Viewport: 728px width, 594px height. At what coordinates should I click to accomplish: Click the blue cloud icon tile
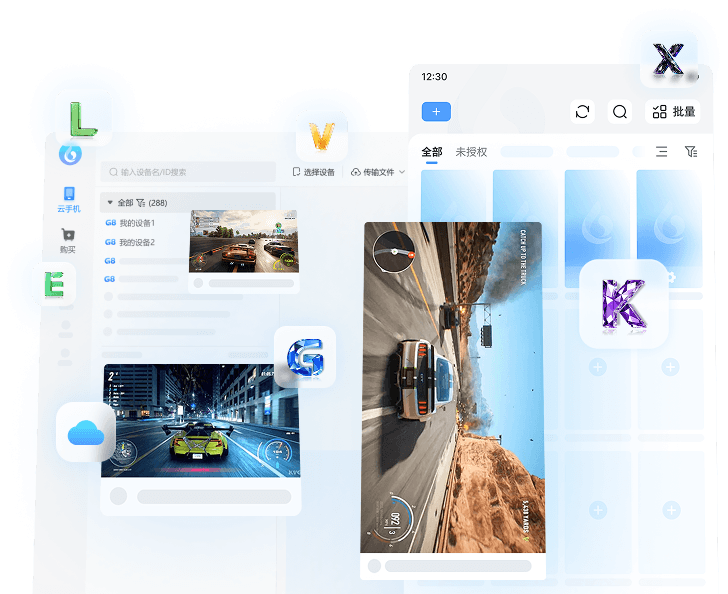(x=86, y=432)
